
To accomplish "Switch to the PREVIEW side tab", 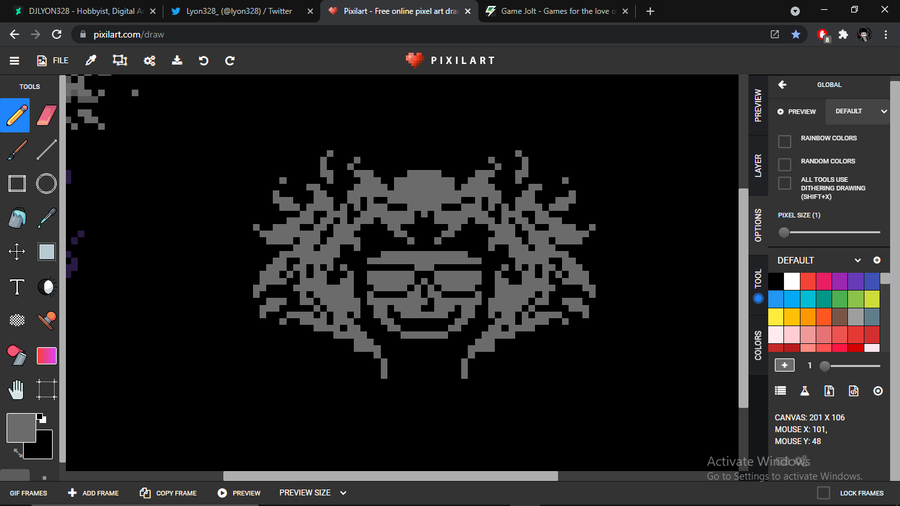I will 758,106.
